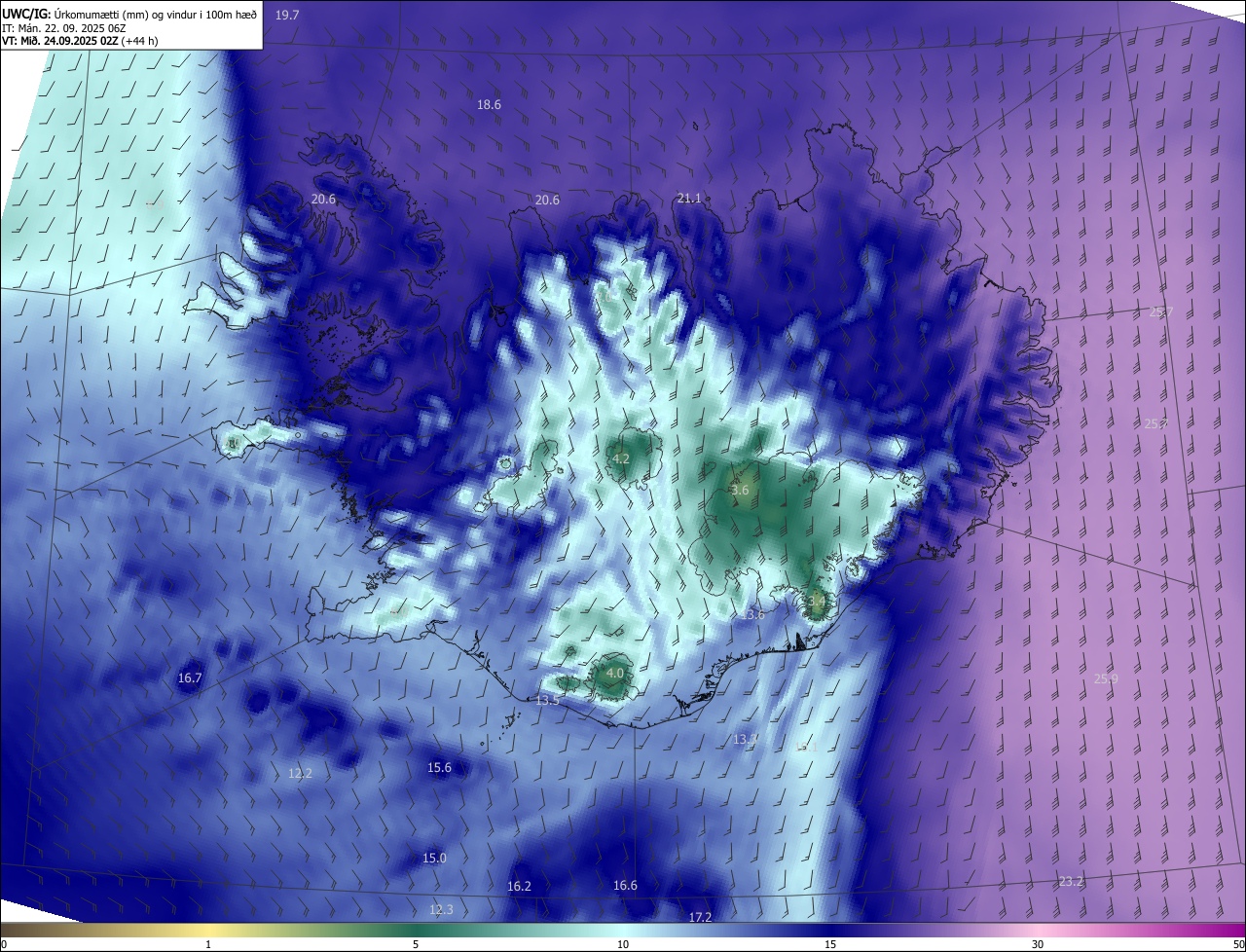Click the valid time line 'VT: Mið. 24.09.2025 02Z'
The image size is (1246, 952).
59,41
